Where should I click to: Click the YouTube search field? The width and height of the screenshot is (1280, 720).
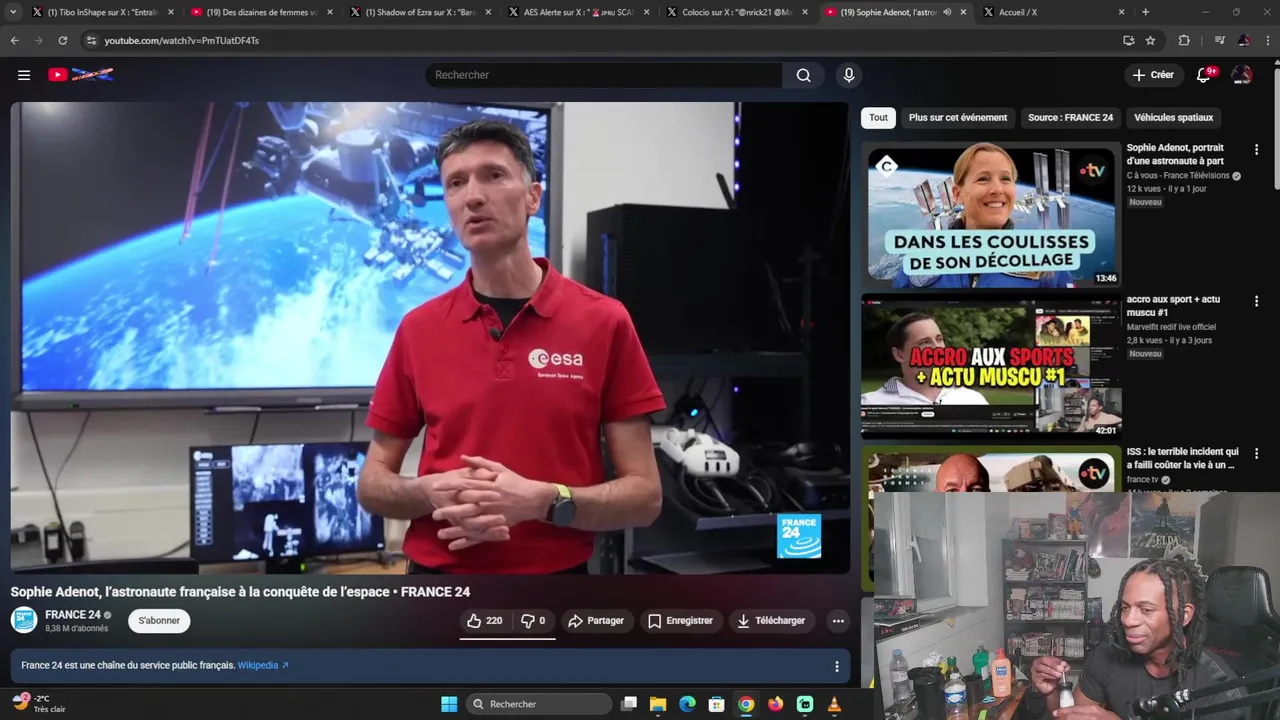point(604,75)
